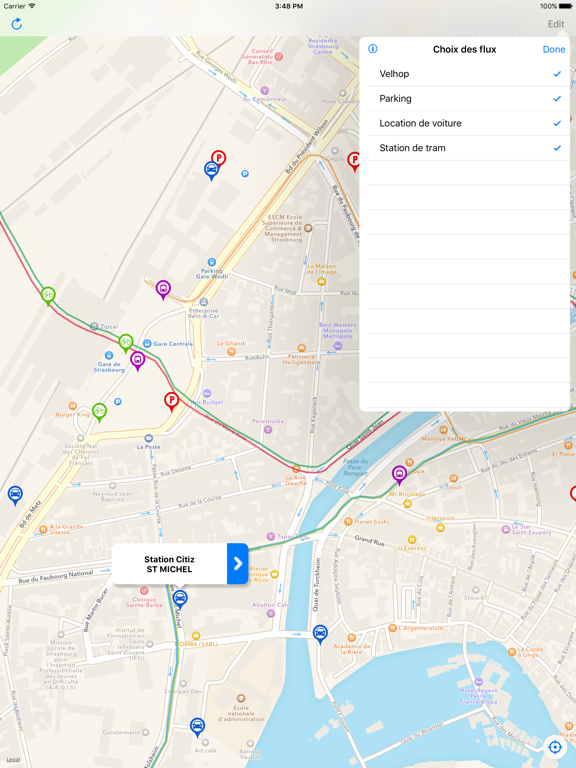This screenshot has width=576, height=768.
Task: Select blue car pin near Académie de la Bière
Action: (320, 635)
